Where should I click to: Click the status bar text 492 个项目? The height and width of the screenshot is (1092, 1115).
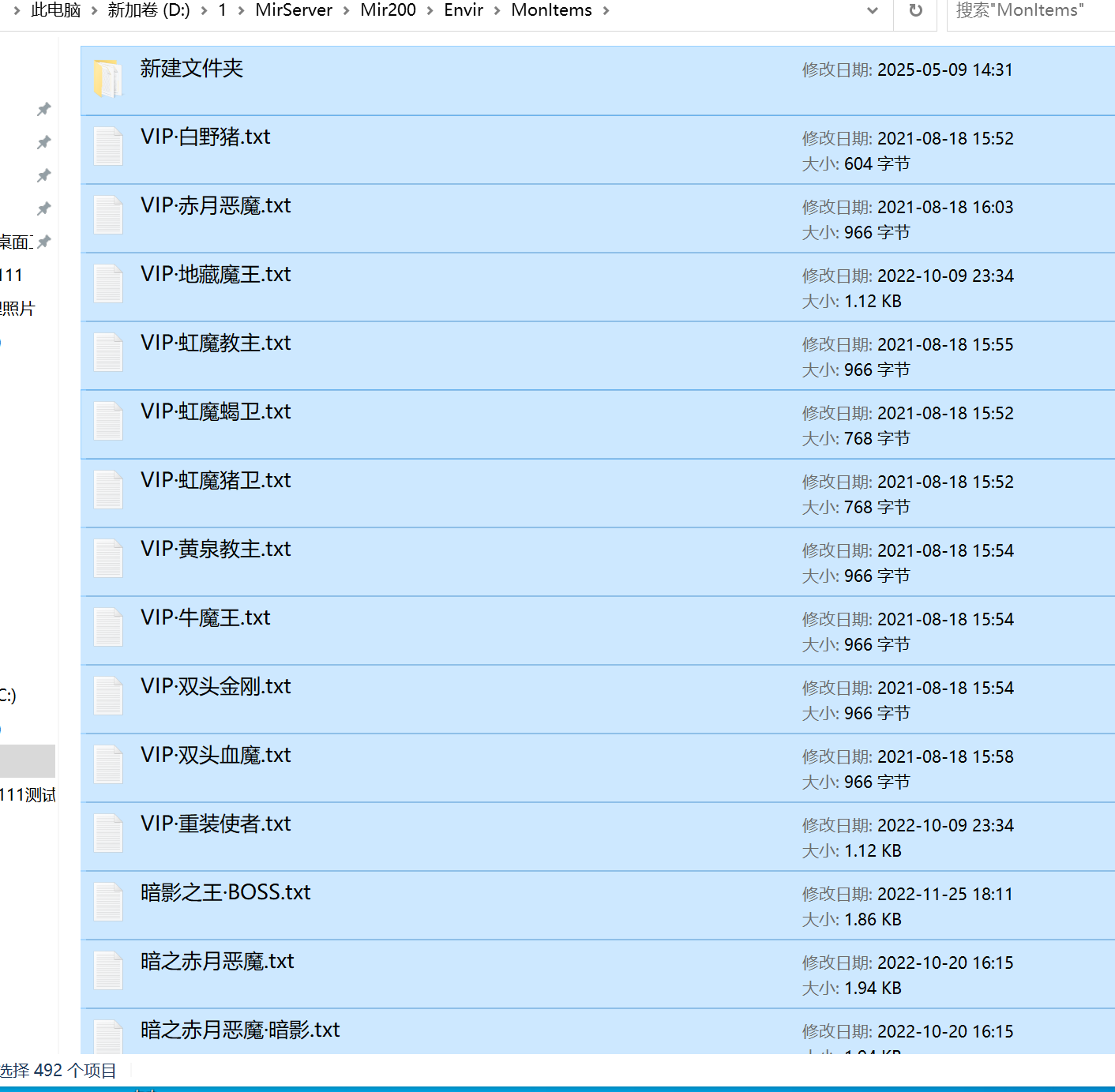[75, 1071]
